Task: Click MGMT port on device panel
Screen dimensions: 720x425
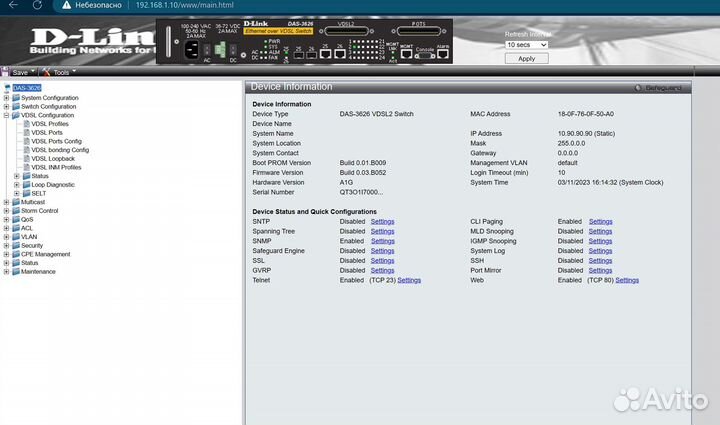Action: [406, 53]
